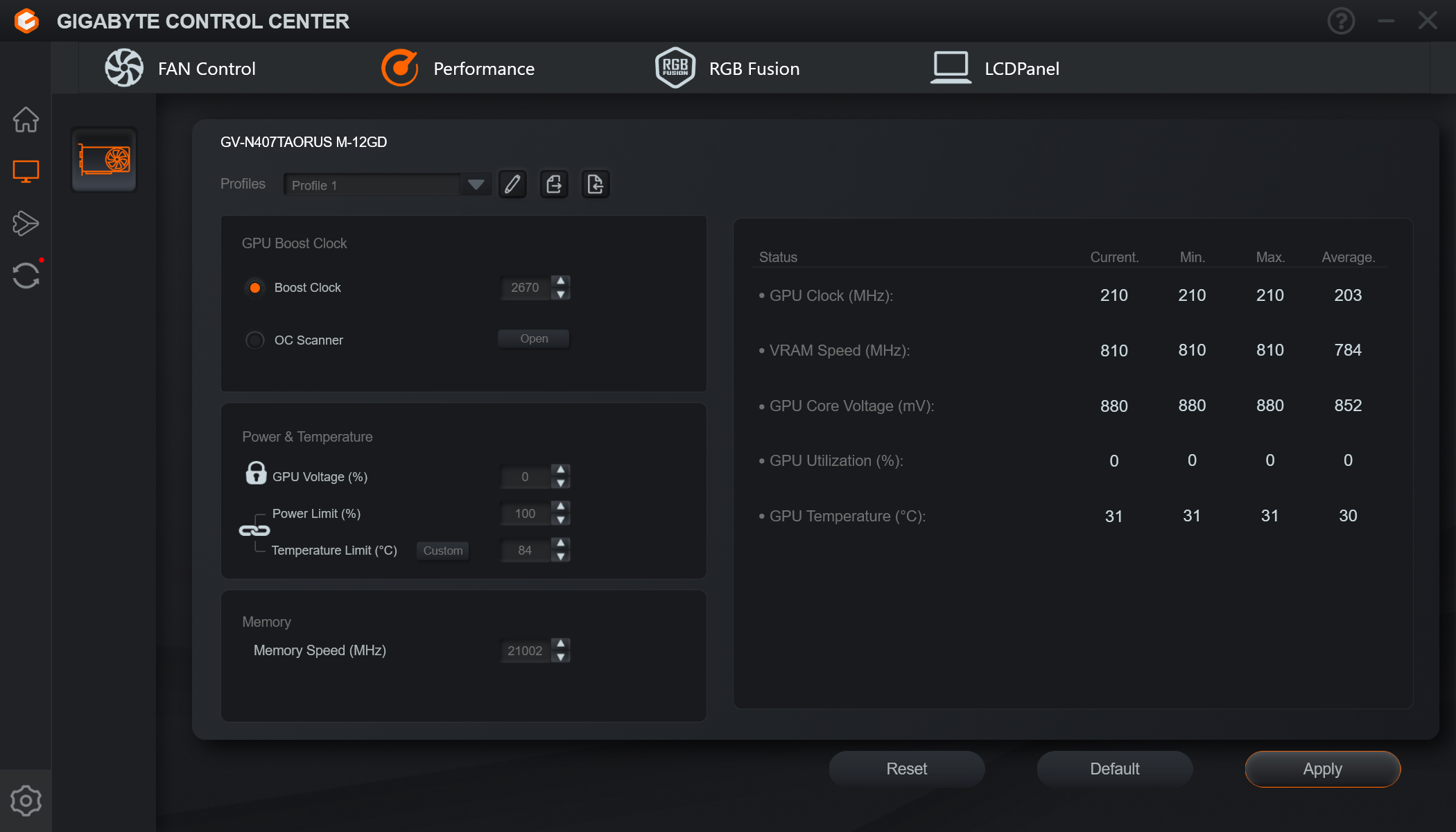Select the Boost Clock radio button
1456x832 pixels.
click(x=255, y=288)
